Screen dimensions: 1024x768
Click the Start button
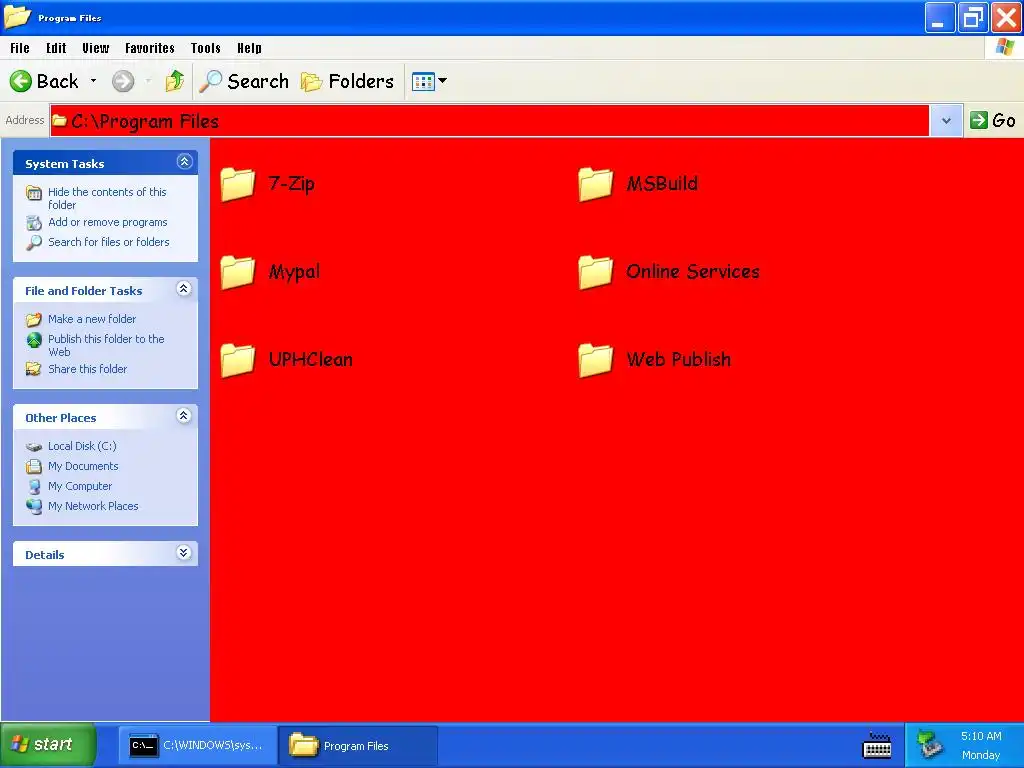pyautogui.click(x=48, y=744)
